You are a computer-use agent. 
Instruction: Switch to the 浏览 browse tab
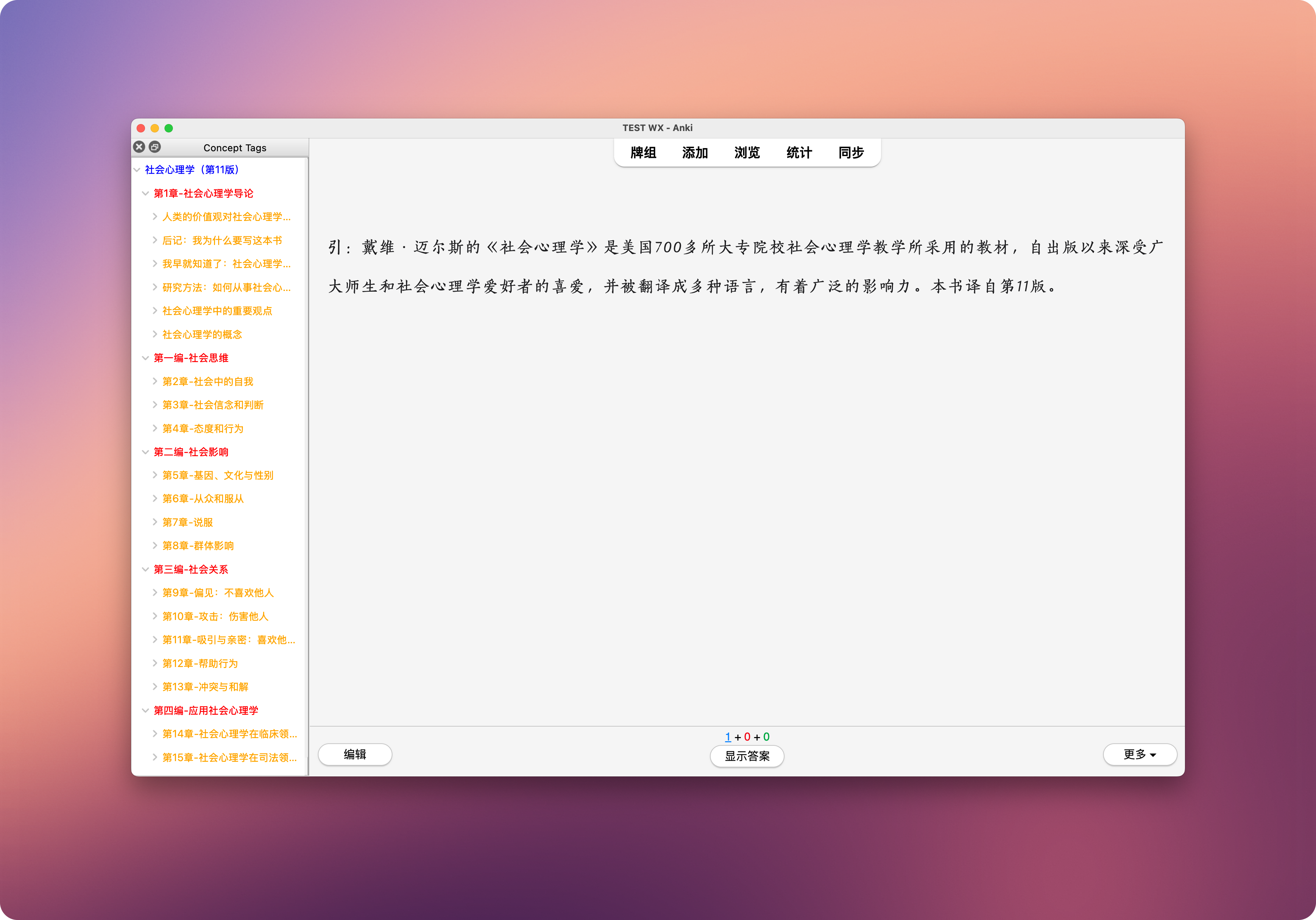[747, 153]
